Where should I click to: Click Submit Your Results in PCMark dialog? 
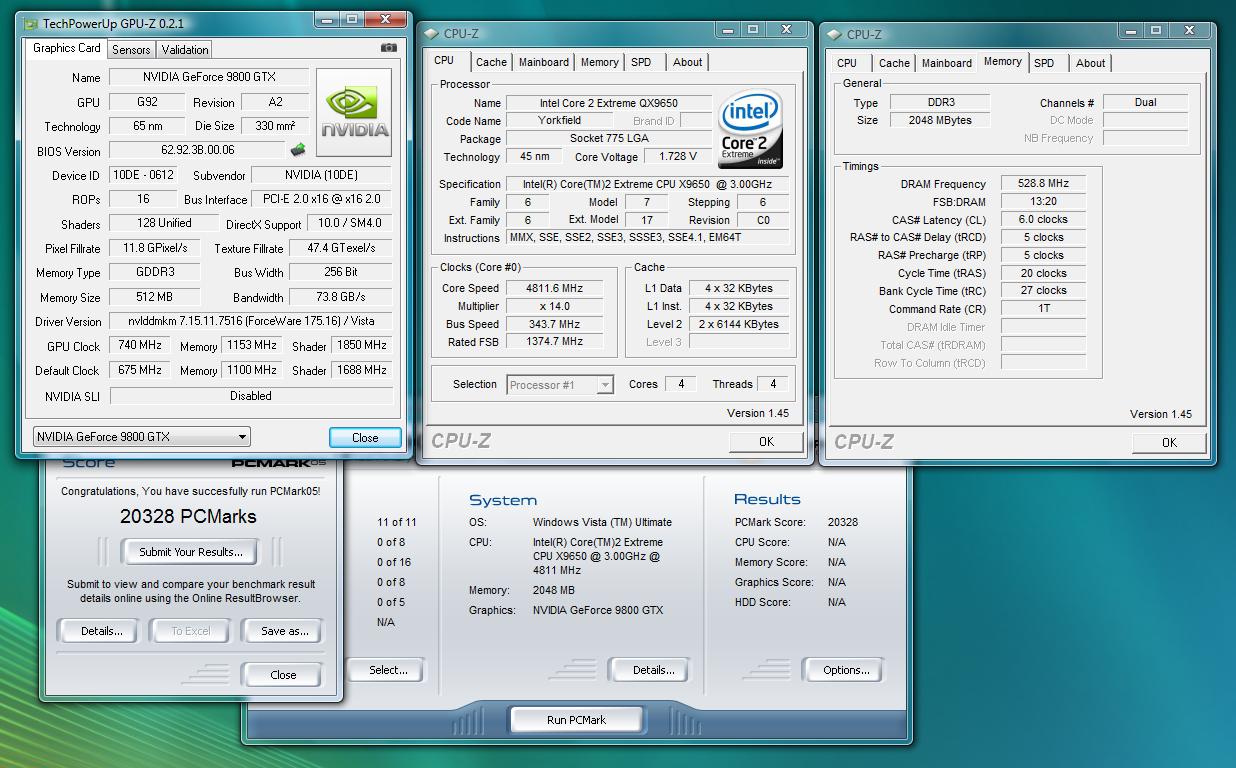click(x=190, y=552)
